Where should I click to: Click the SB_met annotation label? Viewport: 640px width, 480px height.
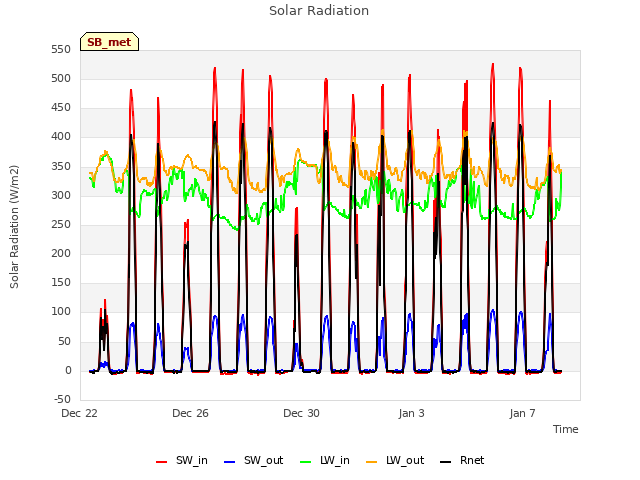[x=109, y=42]
